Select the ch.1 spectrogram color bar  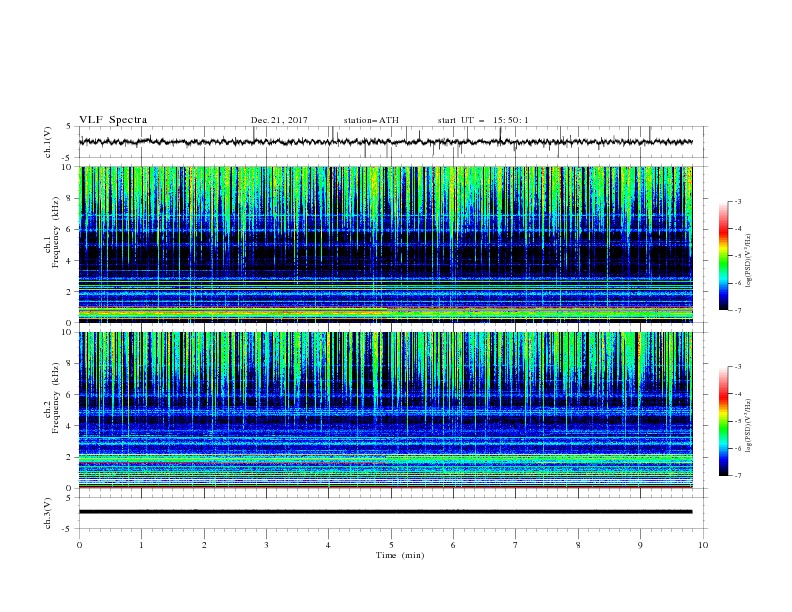click(x=723, y=256)
